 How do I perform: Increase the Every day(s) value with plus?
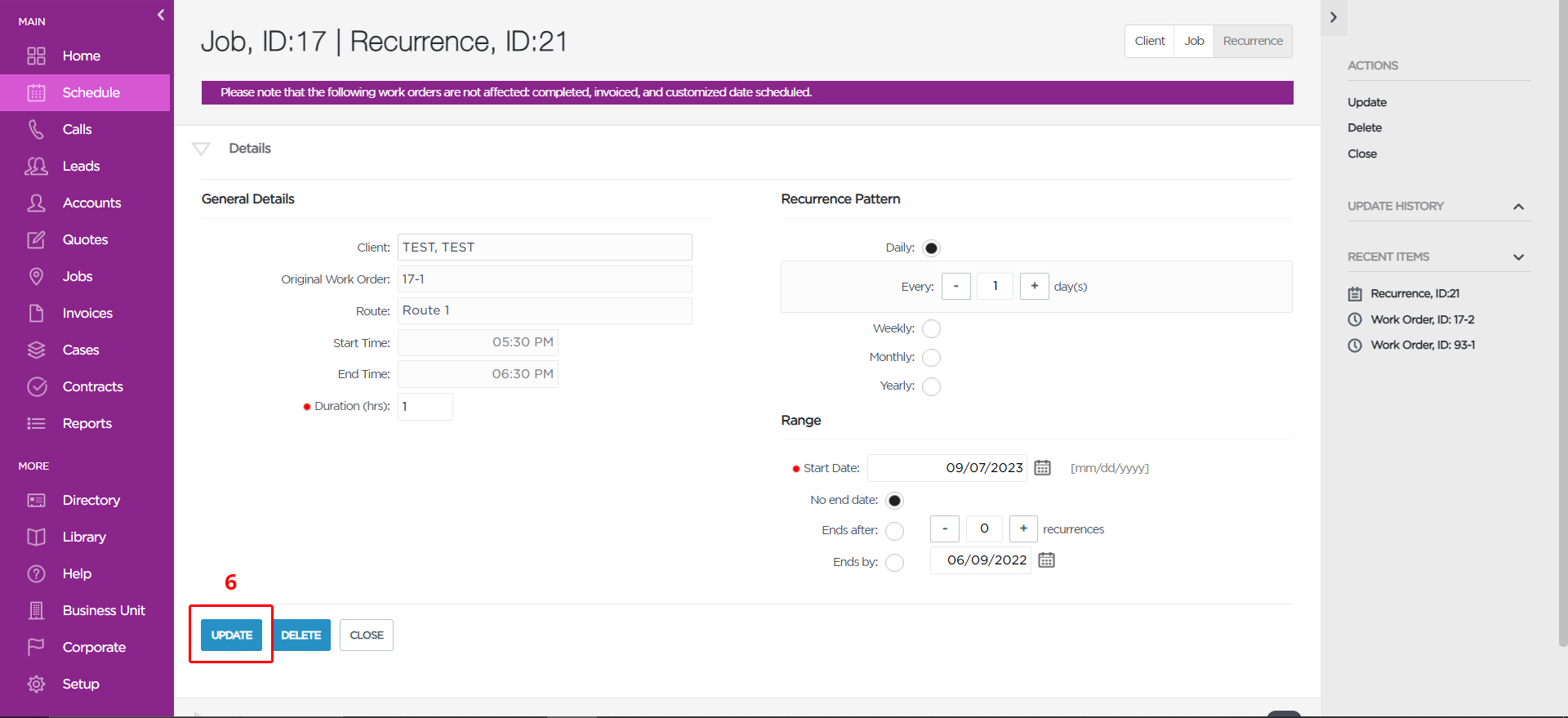[1034, 286]
